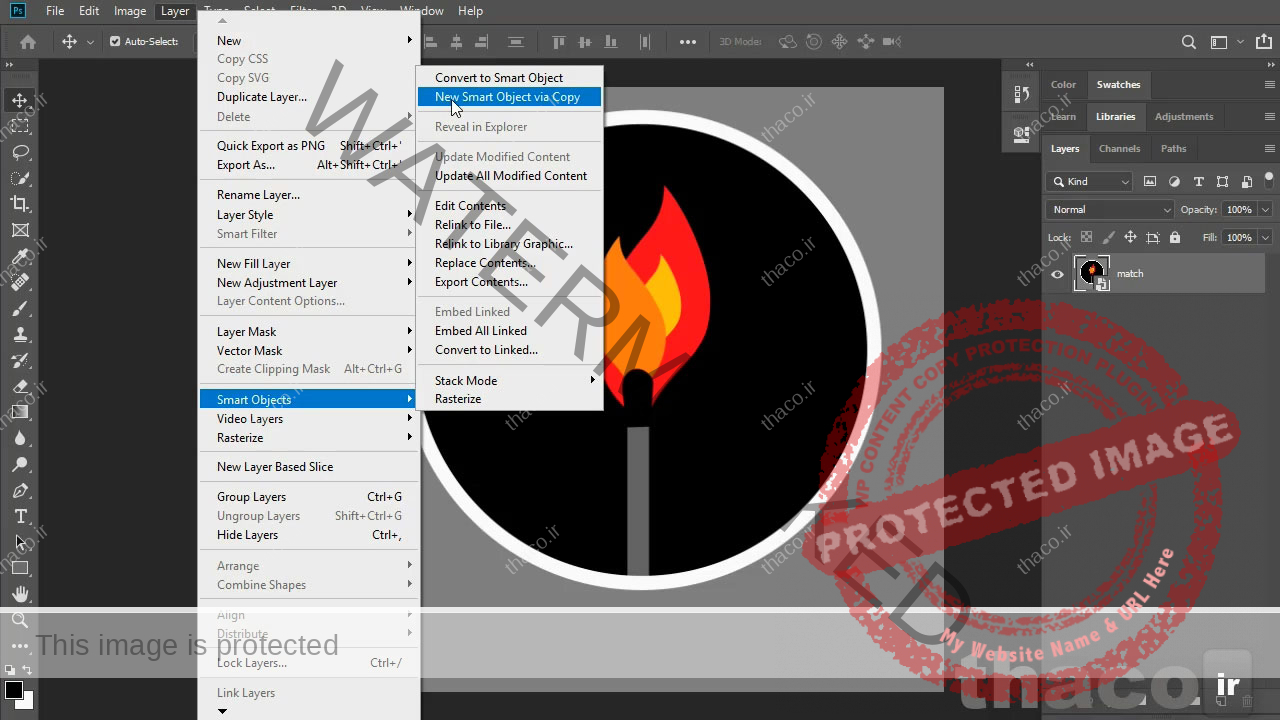Click Edit Contents in submenu
The width and height of the screenshot is (1280, 720).
pyautogui.click(x=510, y=206)
